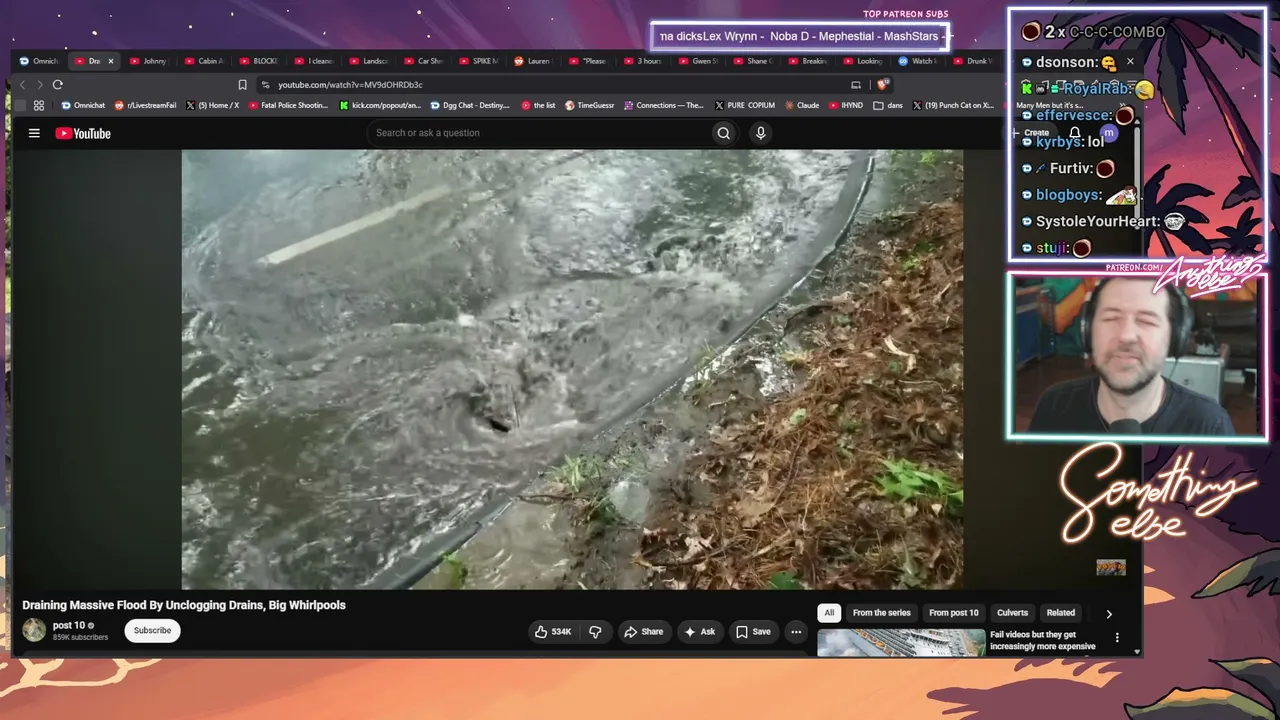The height and width of the screenshot is (720, 1280).
Task: Switch to the Cabin browser tab
Action: 204,61
